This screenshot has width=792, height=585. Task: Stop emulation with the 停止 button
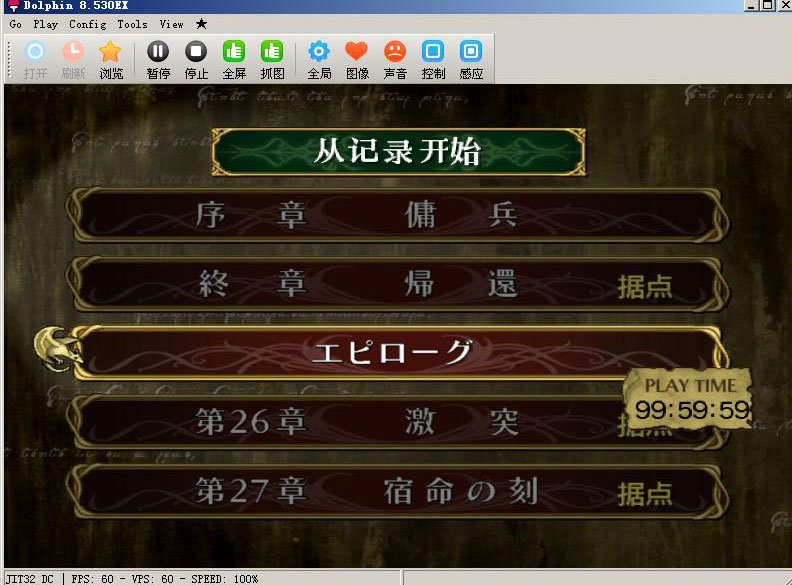(196, 58)
